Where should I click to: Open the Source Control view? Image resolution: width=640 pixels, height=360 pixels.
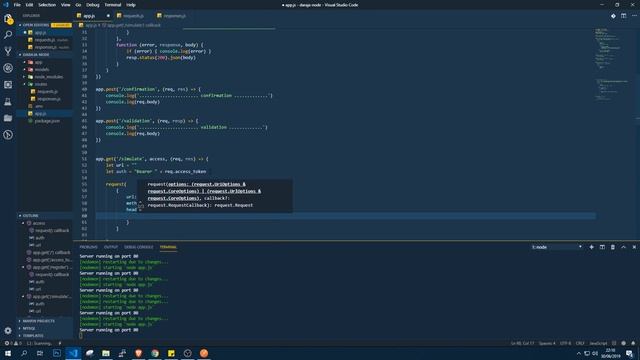pyautogui.click(x=8, y=51)
